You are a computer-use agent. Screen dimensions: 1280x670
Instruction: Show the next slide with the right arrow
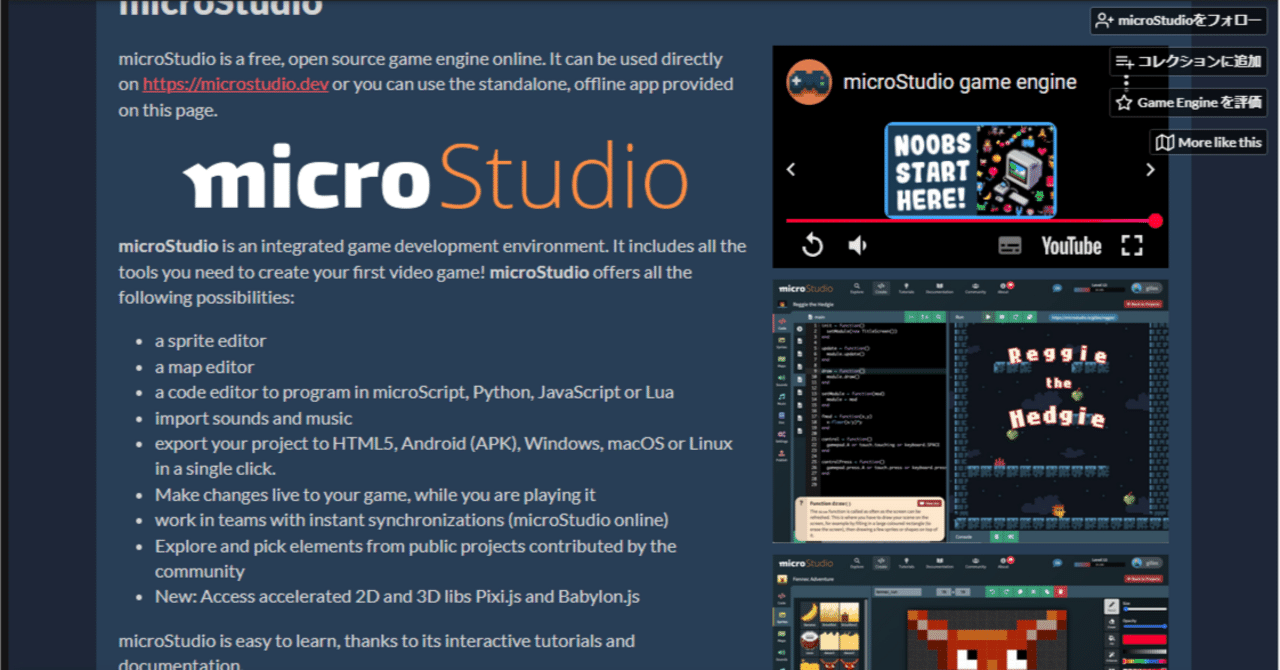coord(1148,169)
